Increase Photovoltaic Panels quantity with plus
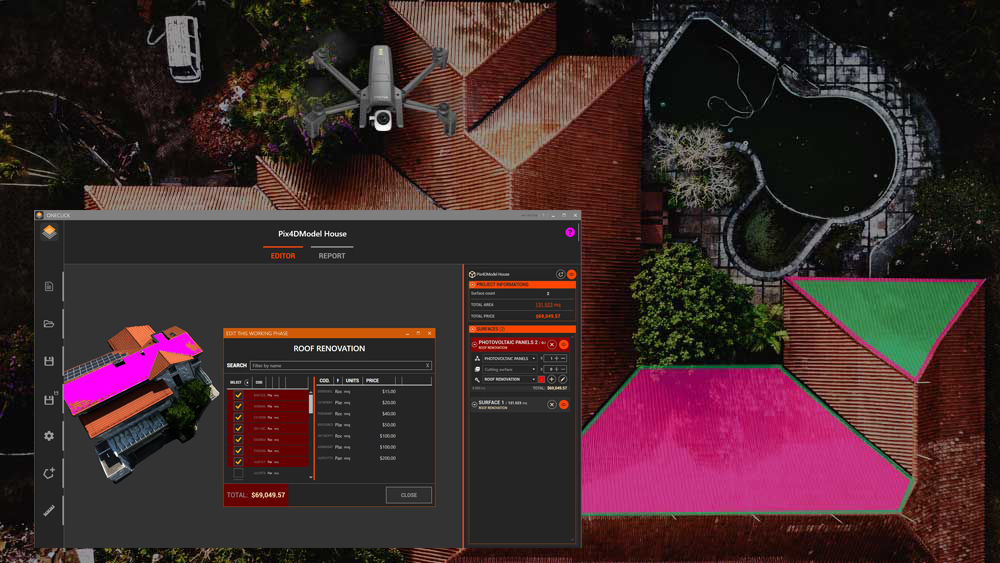Image resolution: width=1000 pixels, height=563 pixels. tap(556, 358)
